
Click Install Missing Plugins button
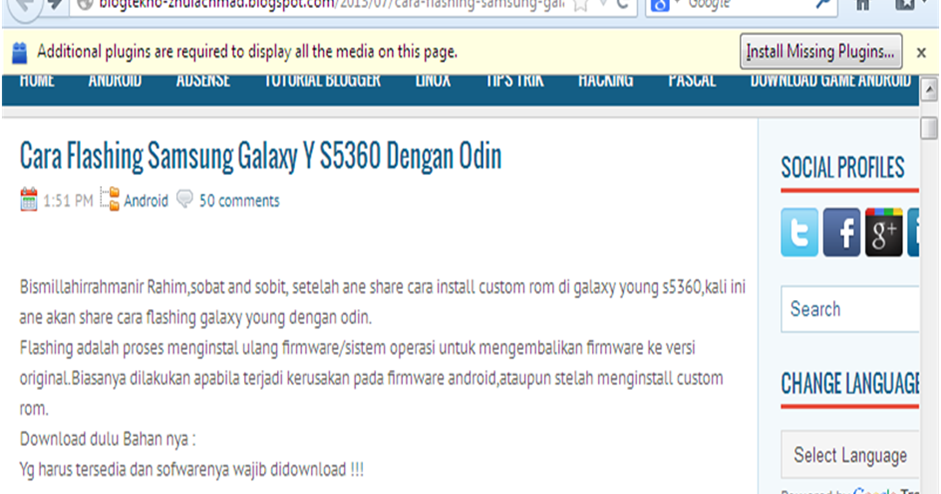pos(820,52)
